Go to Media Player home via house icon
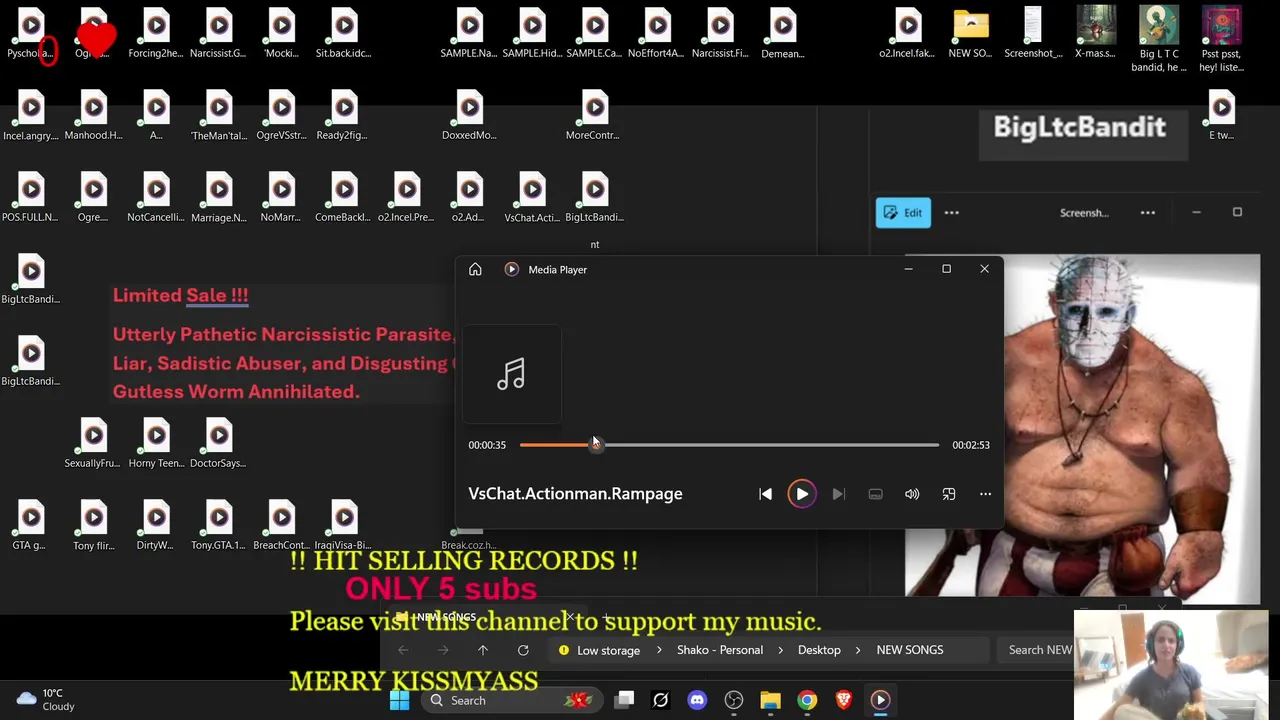The image size is (1280, 720). tap(475, 269)
